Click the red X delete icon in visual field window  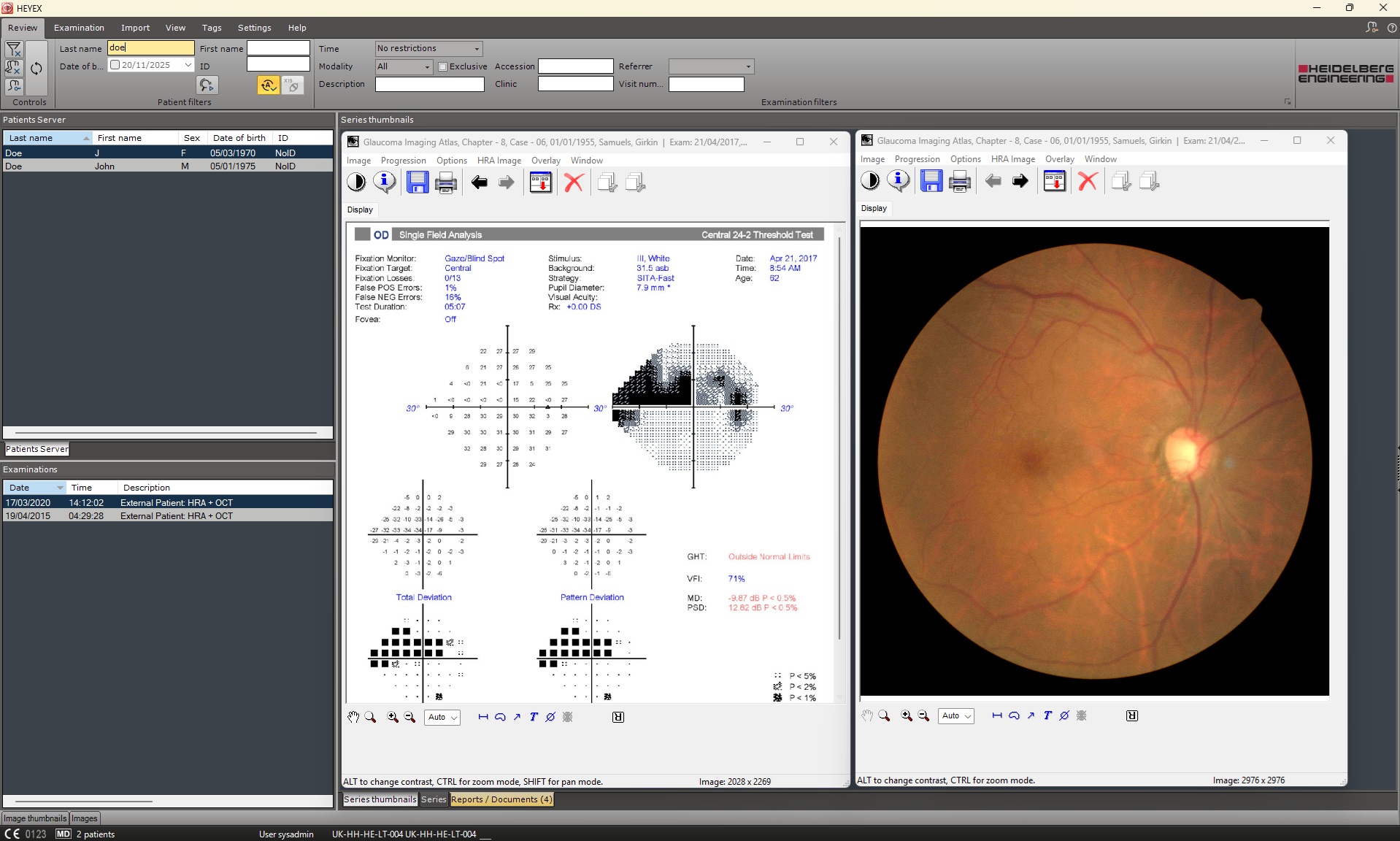(574, 183)
